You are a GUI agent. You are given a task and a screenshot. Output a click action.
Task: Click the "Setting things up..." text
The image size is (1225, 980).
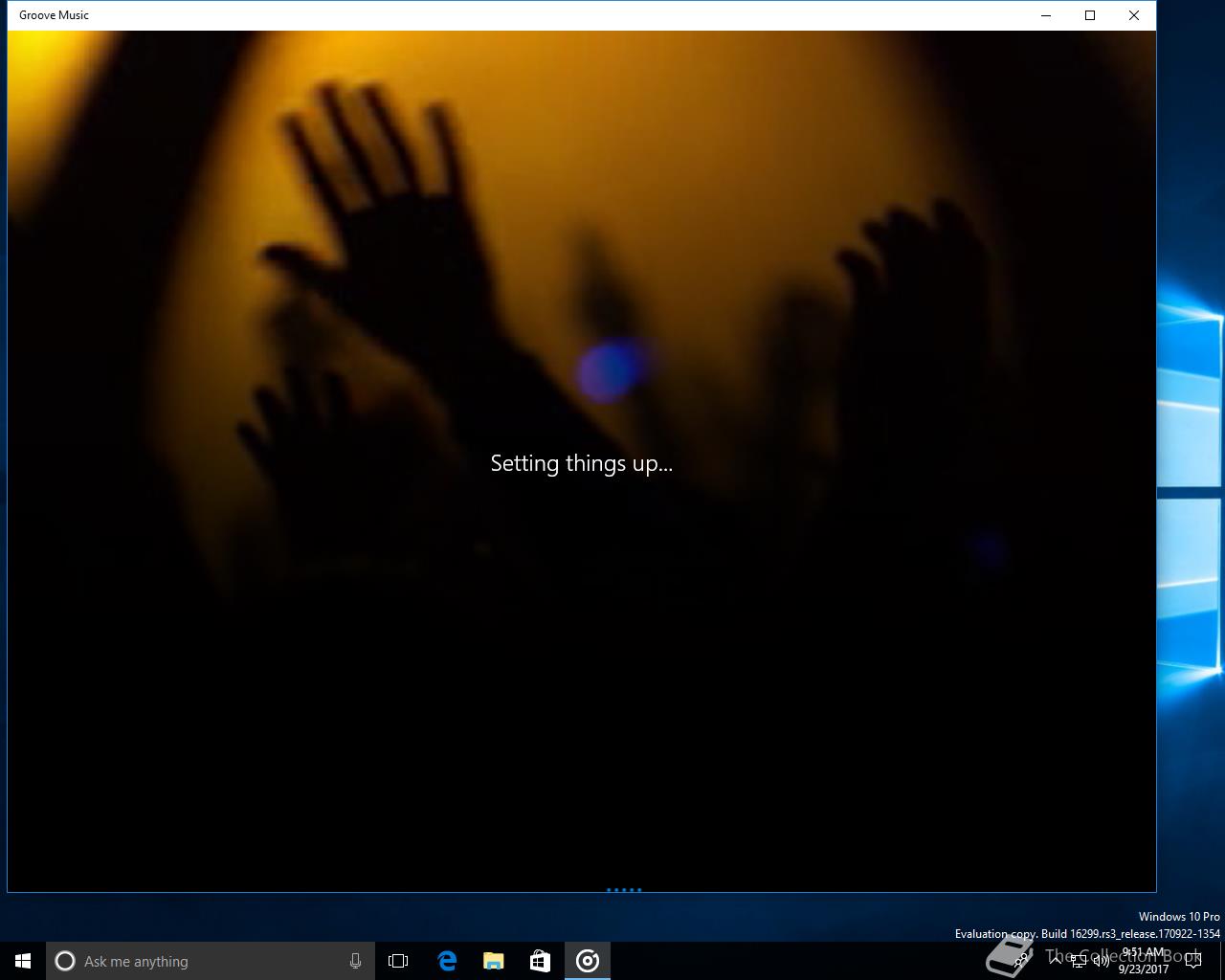pos(582,463)
